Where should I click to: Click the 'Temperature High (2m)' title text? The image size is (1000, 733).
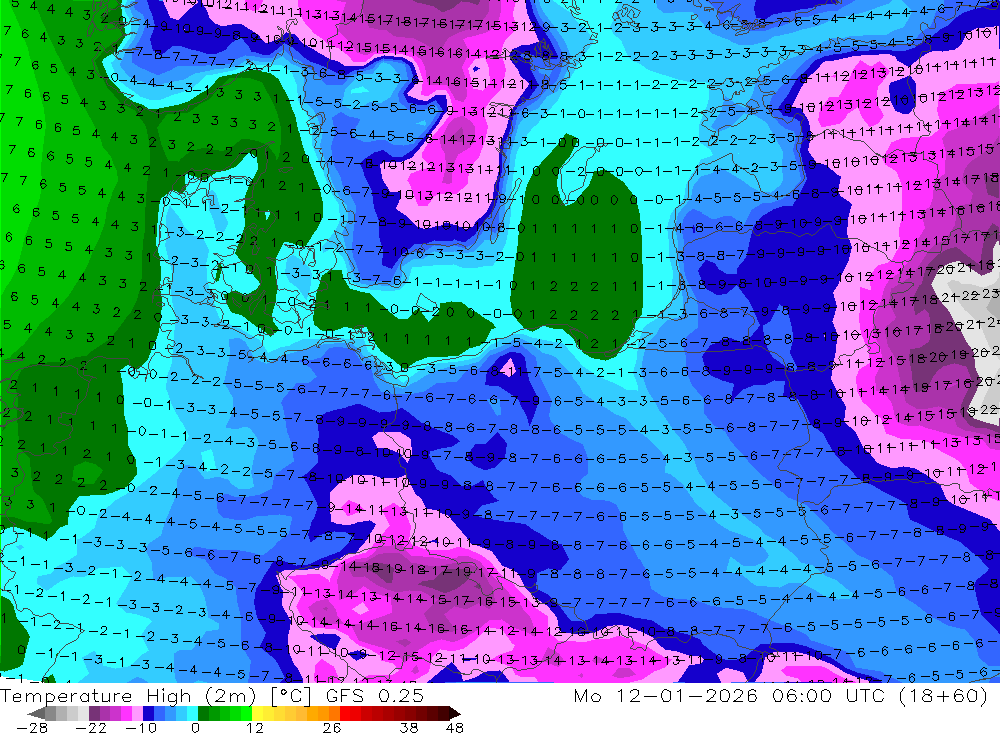(x=128, y=695)
